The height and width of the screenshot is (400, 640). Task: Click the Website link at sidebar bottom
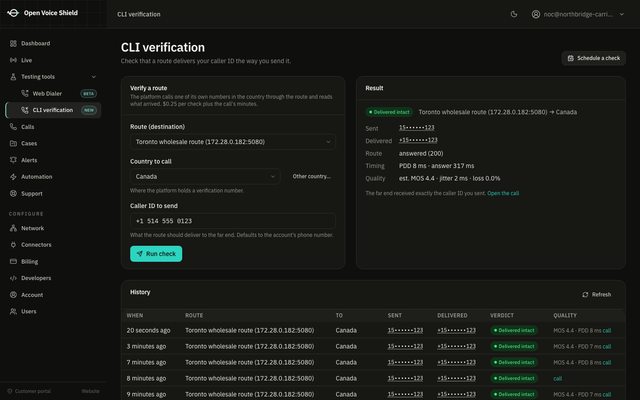[90, 391]
